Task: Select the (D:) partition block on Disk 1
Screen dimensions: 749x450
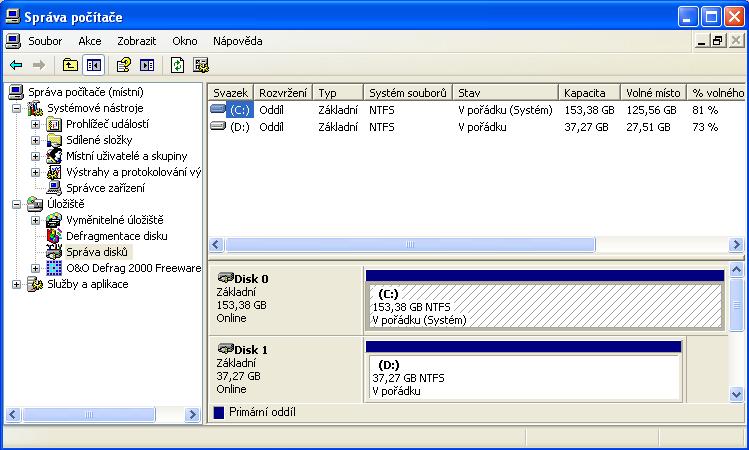Action: 524,377
